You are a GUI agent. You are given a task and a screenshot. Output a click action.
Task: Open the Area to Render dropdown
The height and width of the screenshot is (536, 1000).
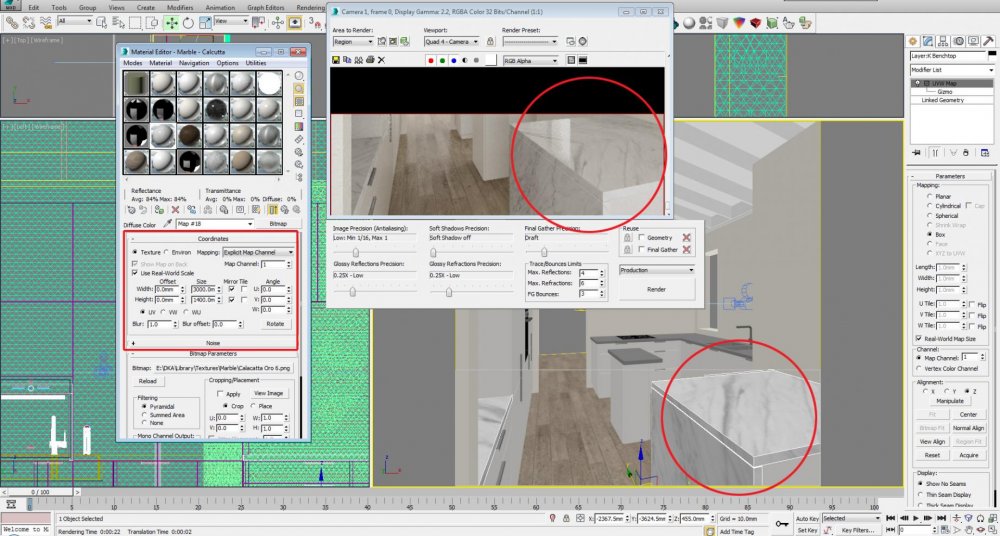coord(351,41)
